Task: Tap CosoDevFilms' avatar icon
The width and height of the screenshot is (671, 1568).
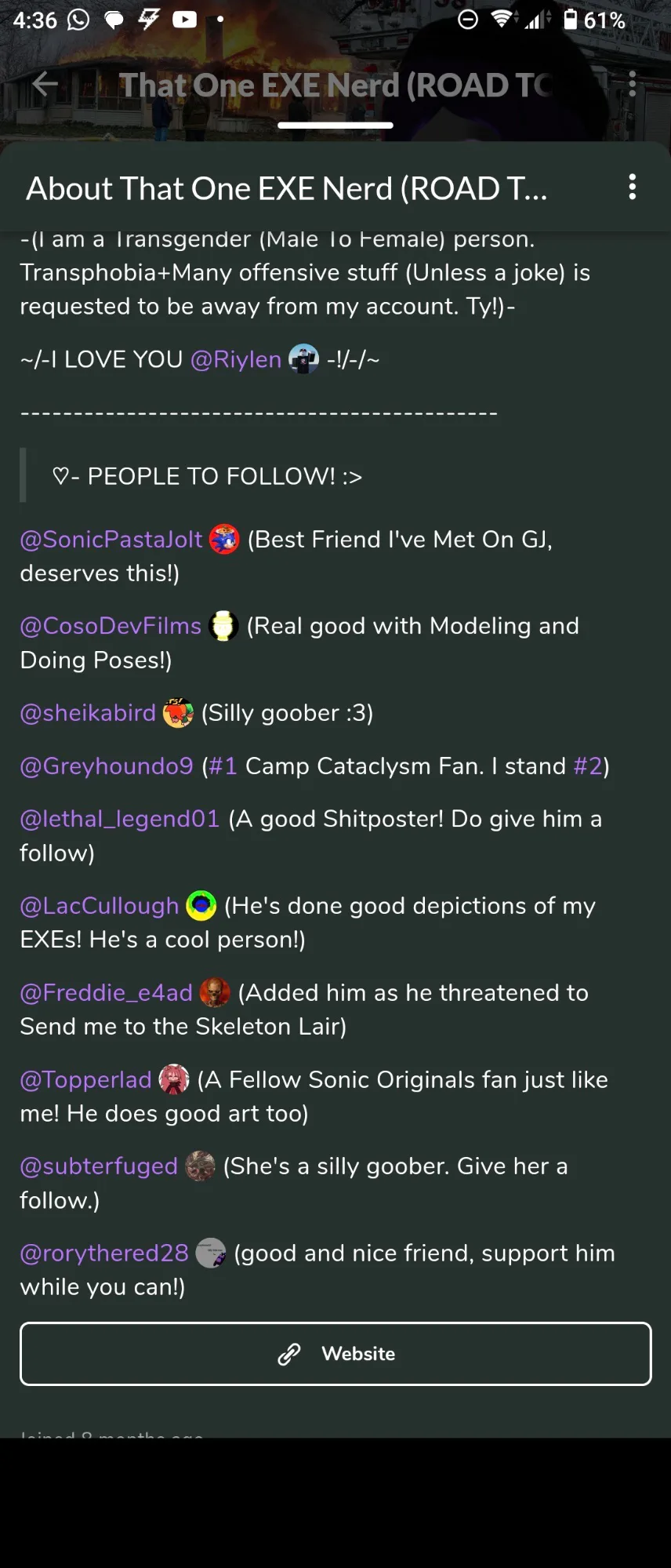Action: [223, 626]
